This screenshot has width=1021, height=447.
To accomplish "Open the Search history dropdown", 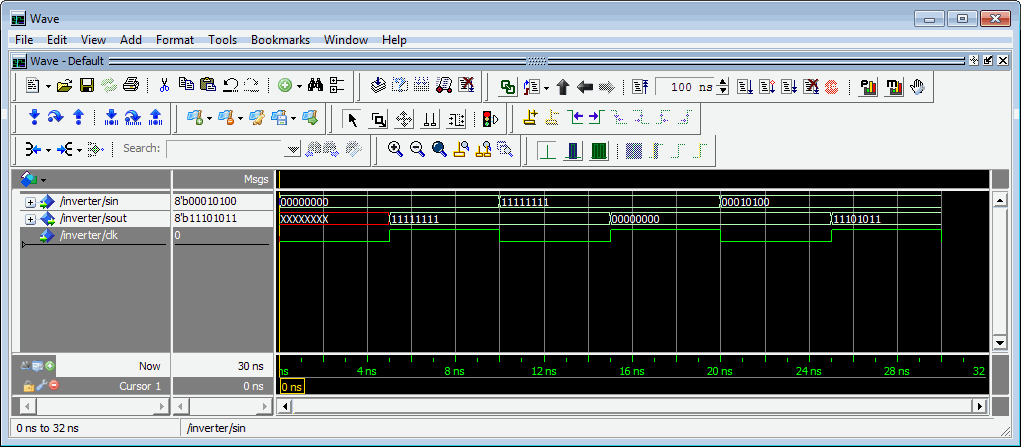I will [x=293, y=149].
